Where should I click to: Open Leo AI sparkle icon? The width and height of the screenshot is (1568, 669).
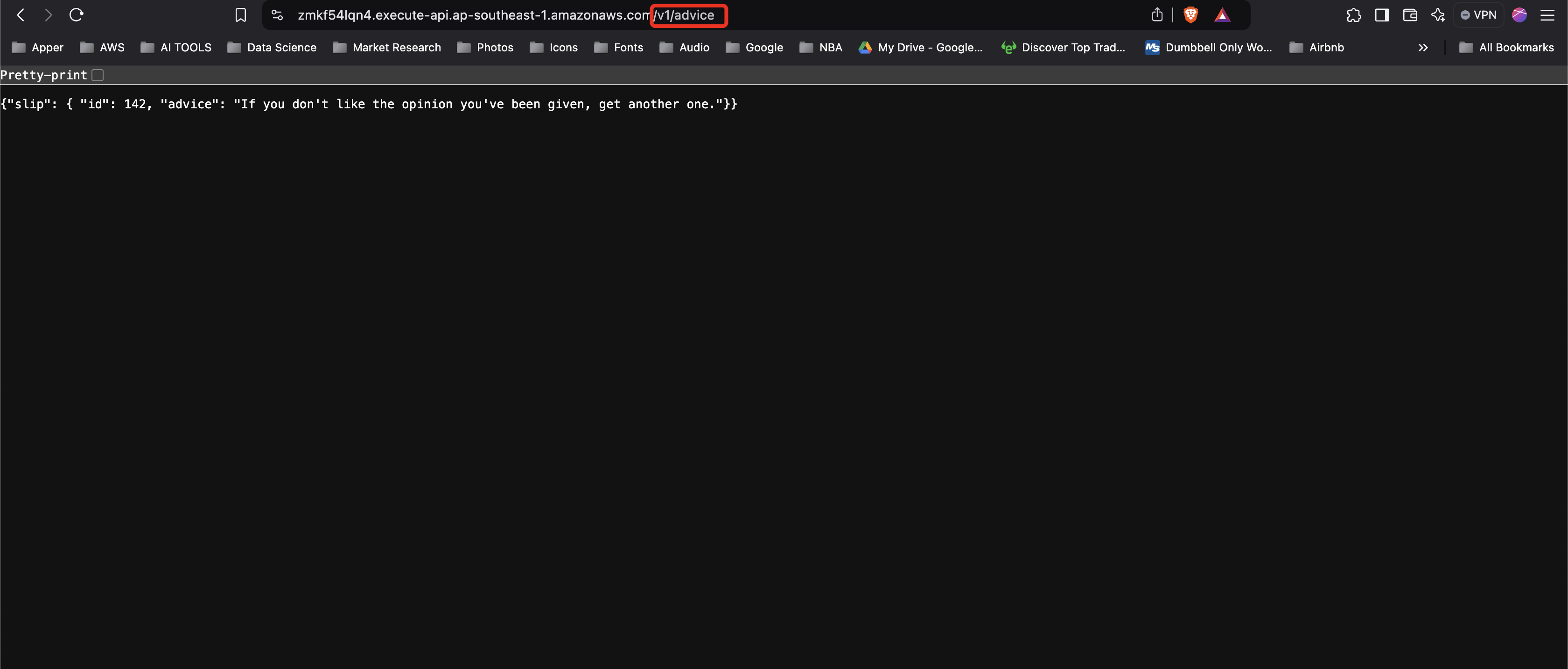pos(1438,15)
